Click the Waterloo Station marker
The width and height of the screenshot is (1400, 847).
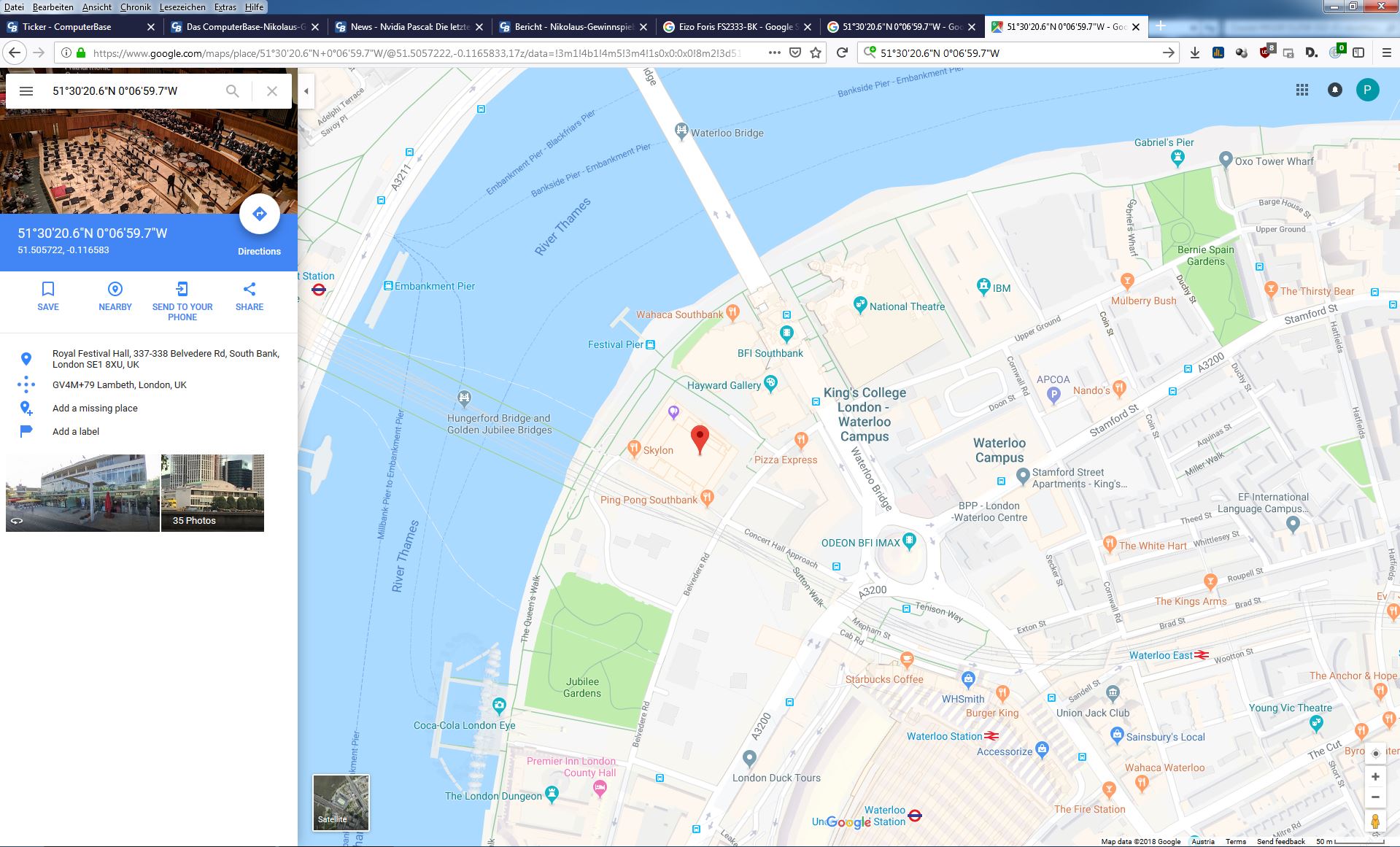991,735
